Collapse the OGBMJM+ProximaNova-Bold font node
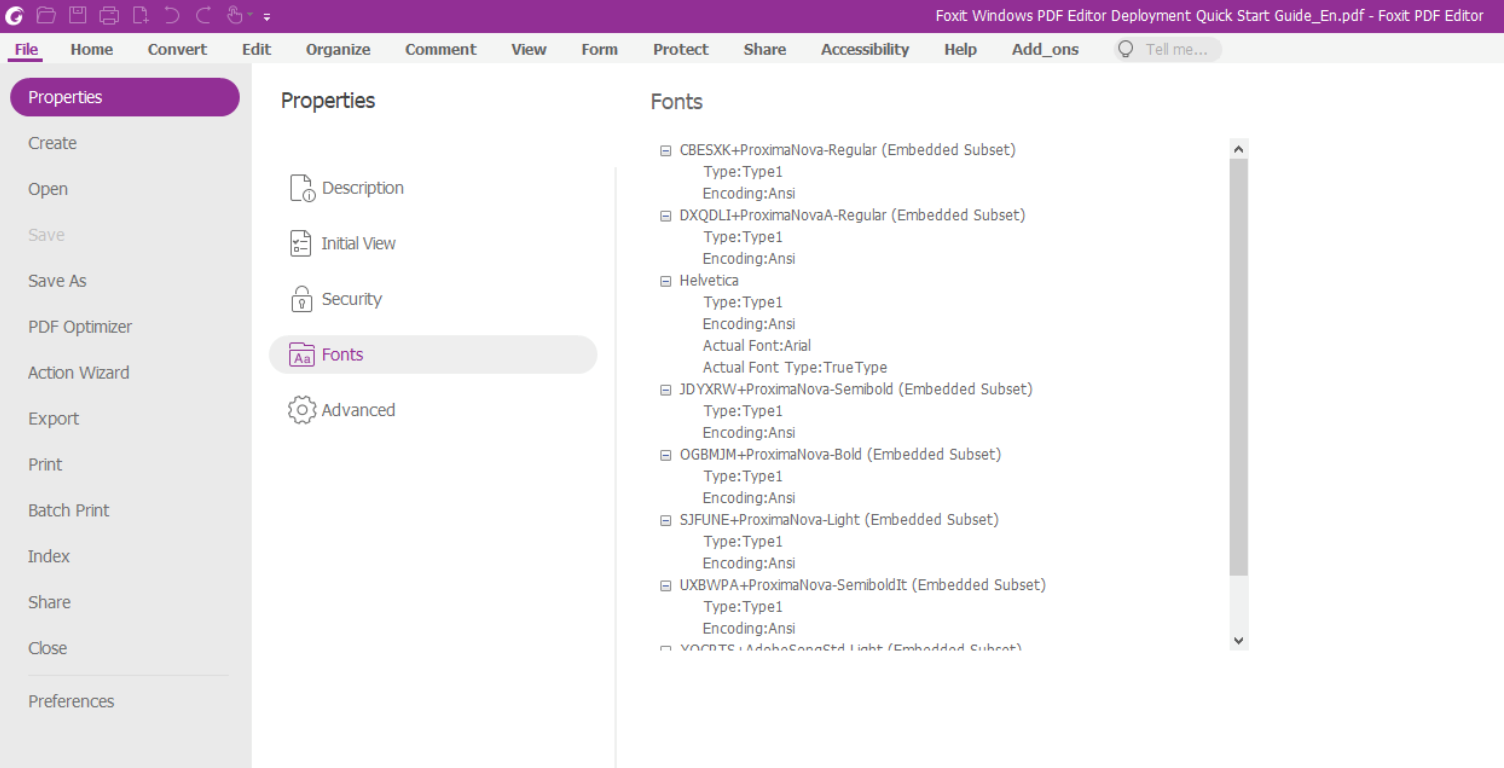Viewport: 1504px width, 768px height. pyautogui.click(x=666, y=455)
